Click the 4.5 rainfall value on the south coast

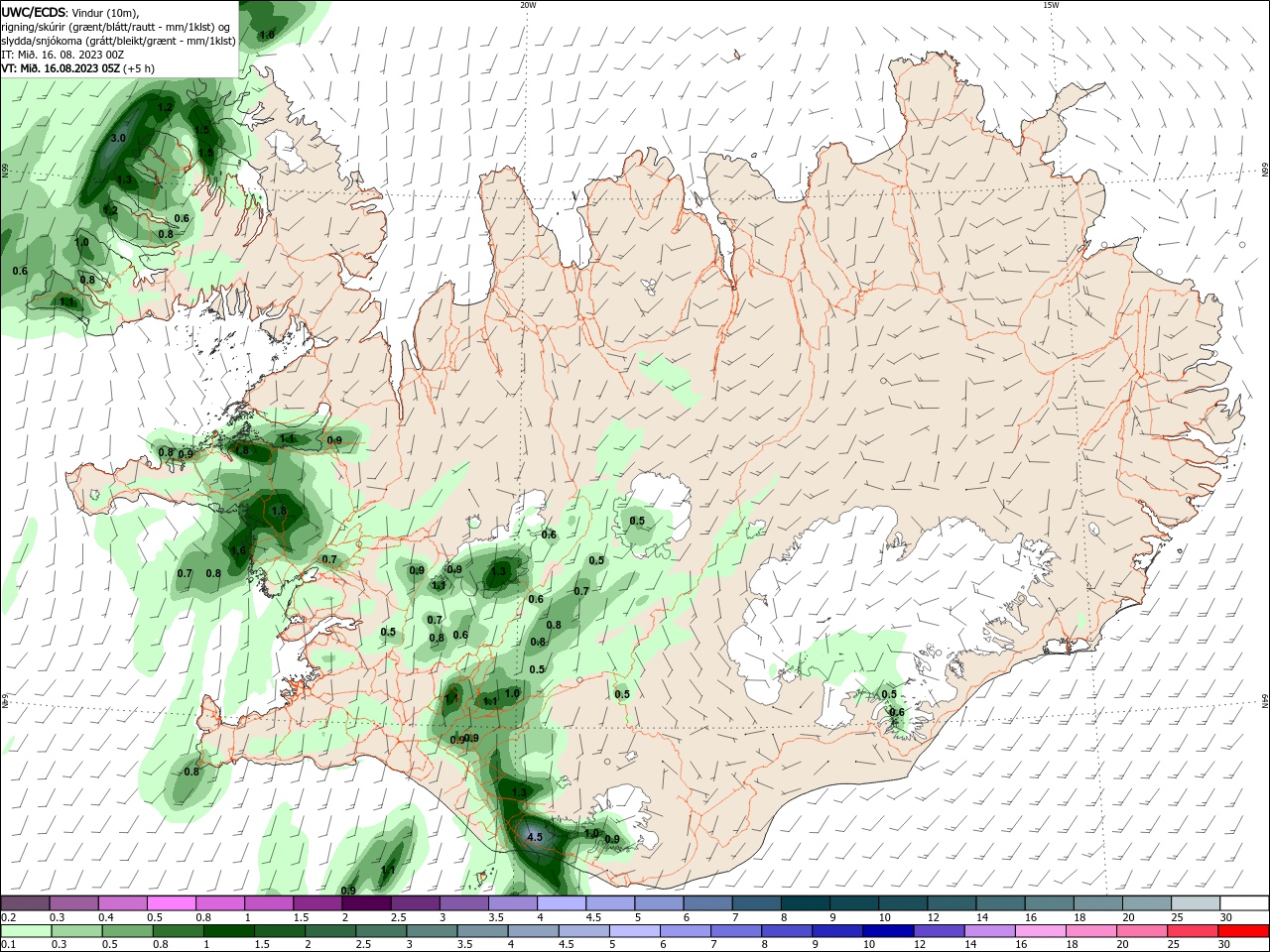(535, 837)
